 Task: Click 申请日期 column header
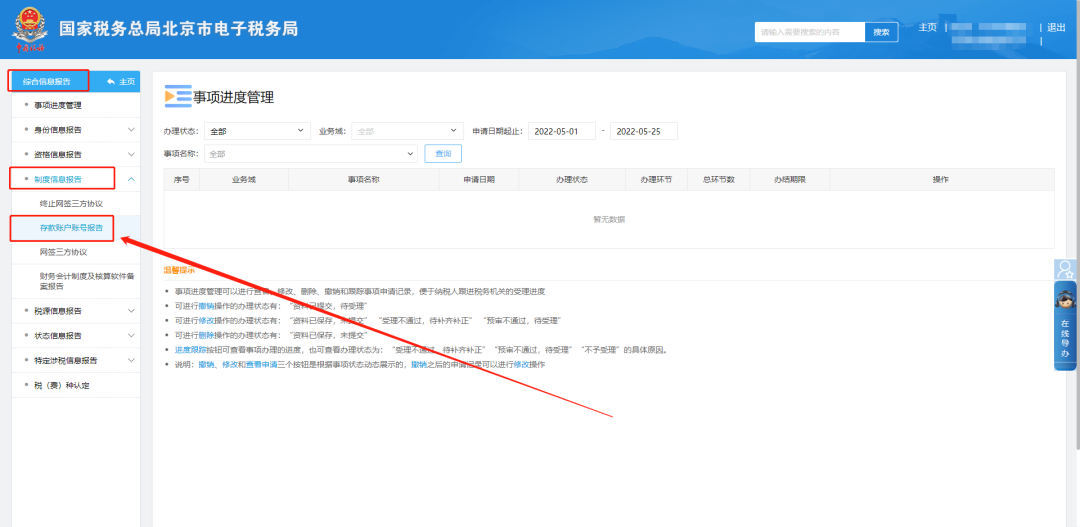coord(479,179)
